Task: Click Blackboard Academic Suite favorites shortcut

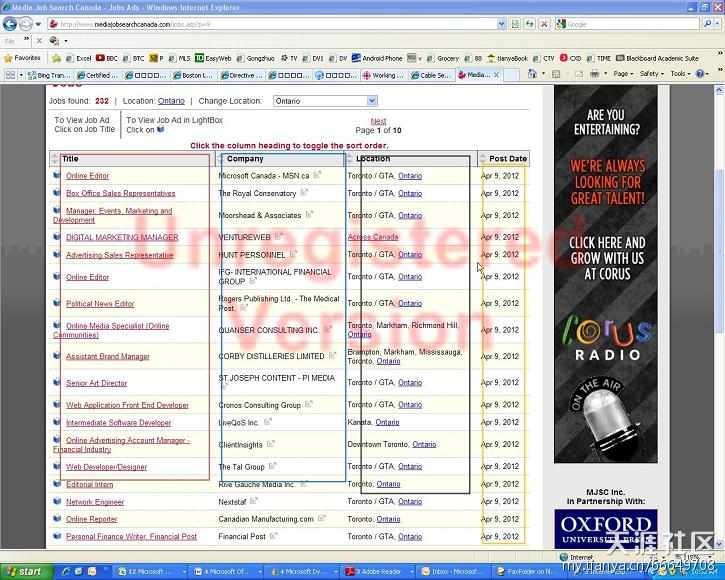Action: pyautogui.click(x=657, y=58)
